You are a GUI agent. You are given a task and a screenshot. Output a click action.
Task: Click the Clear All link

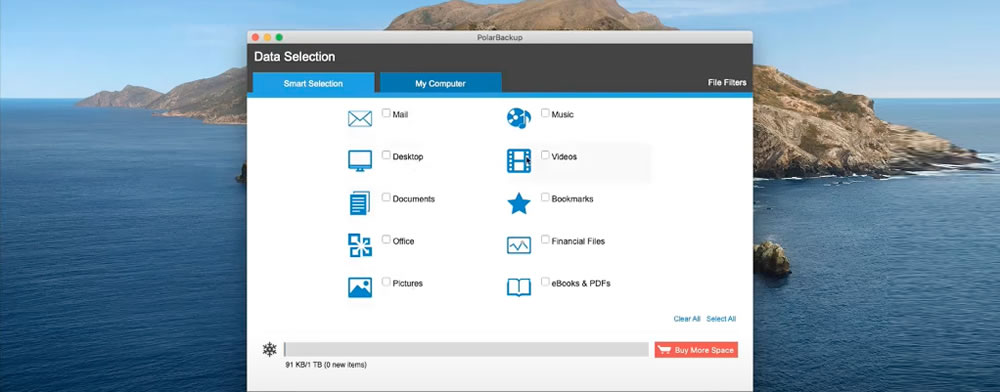click(x=687, y=319)
